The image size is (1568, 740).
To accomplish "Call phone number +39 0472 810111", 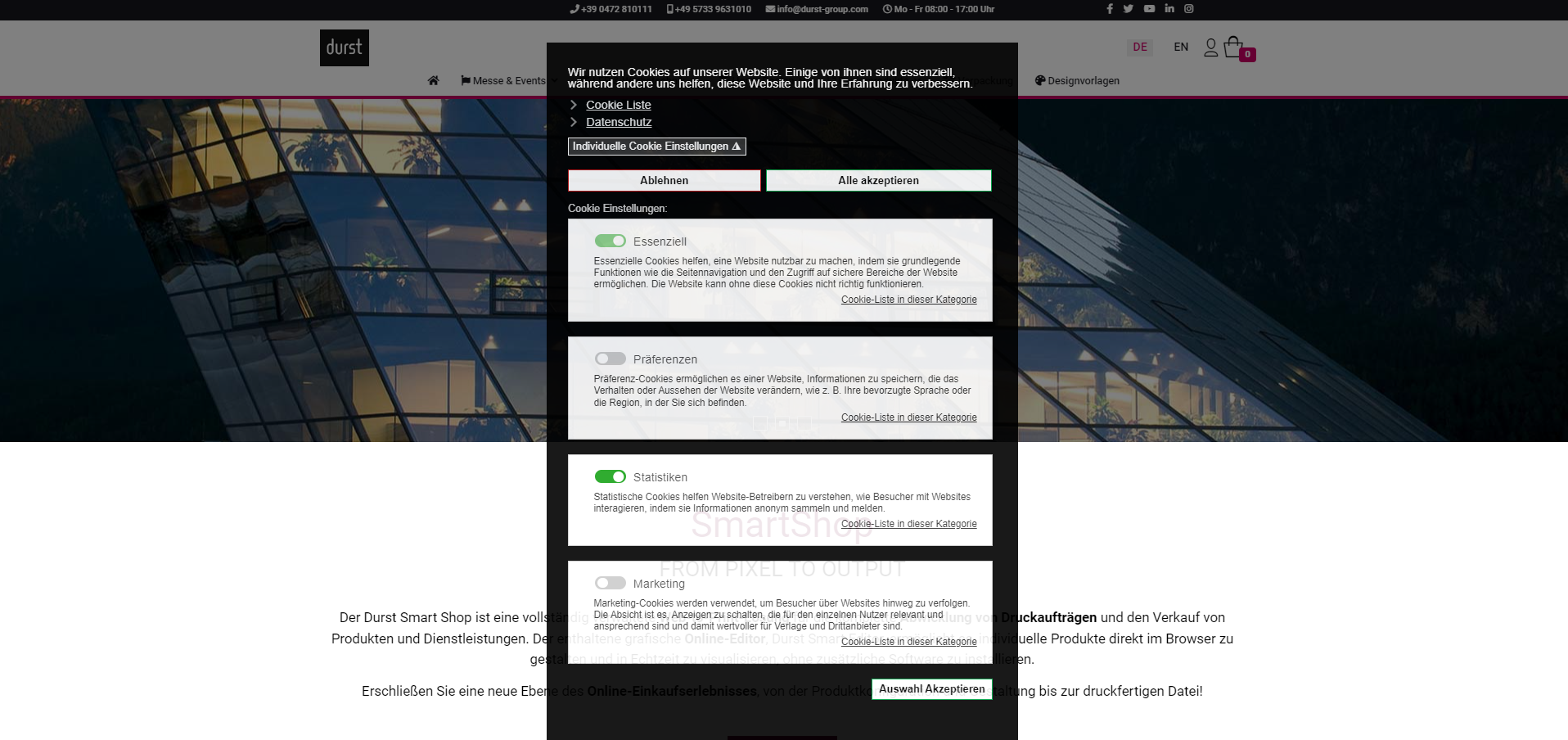I will (611, 9).
